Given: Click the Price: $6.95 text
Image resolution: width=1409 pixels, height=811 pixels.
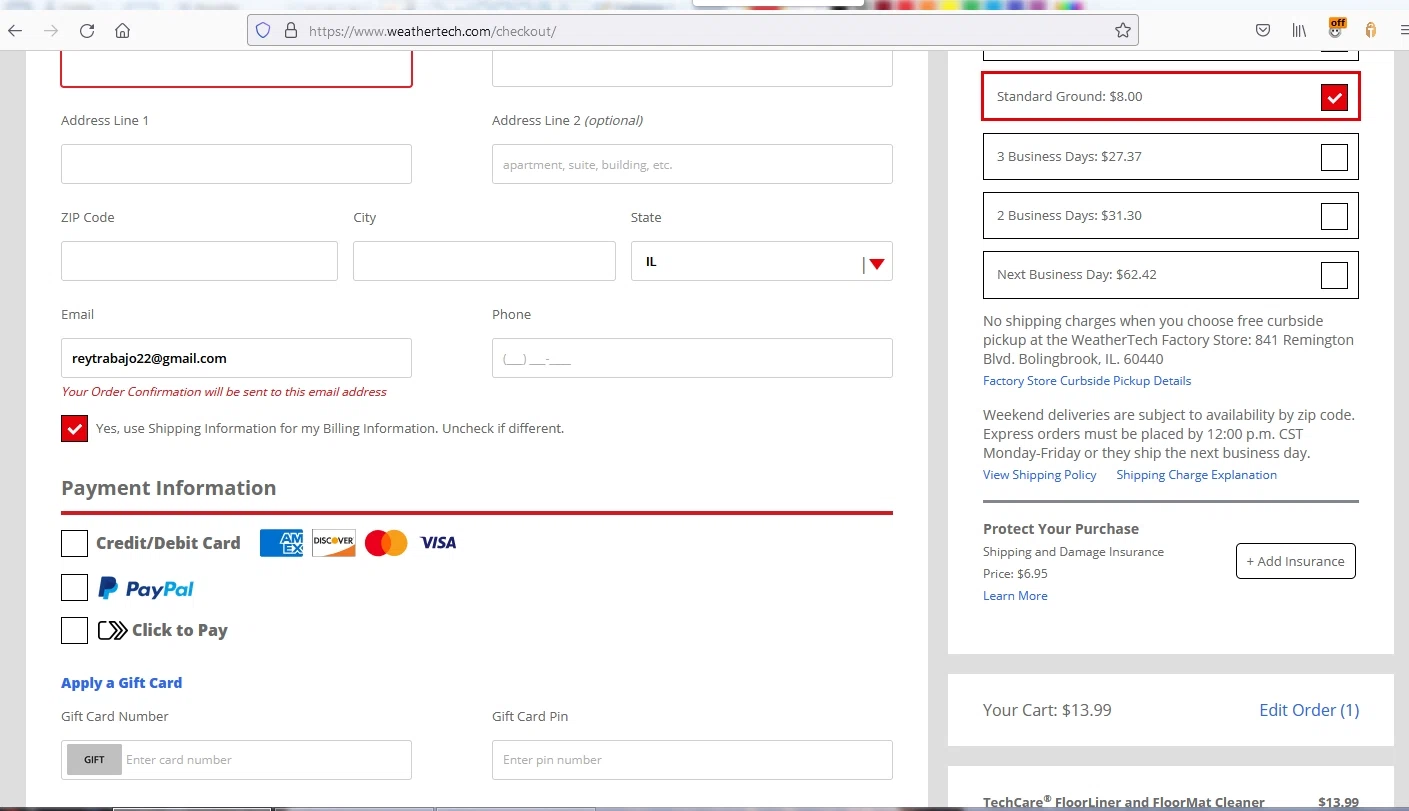Looking at the screenshot, I should 1015,574.
